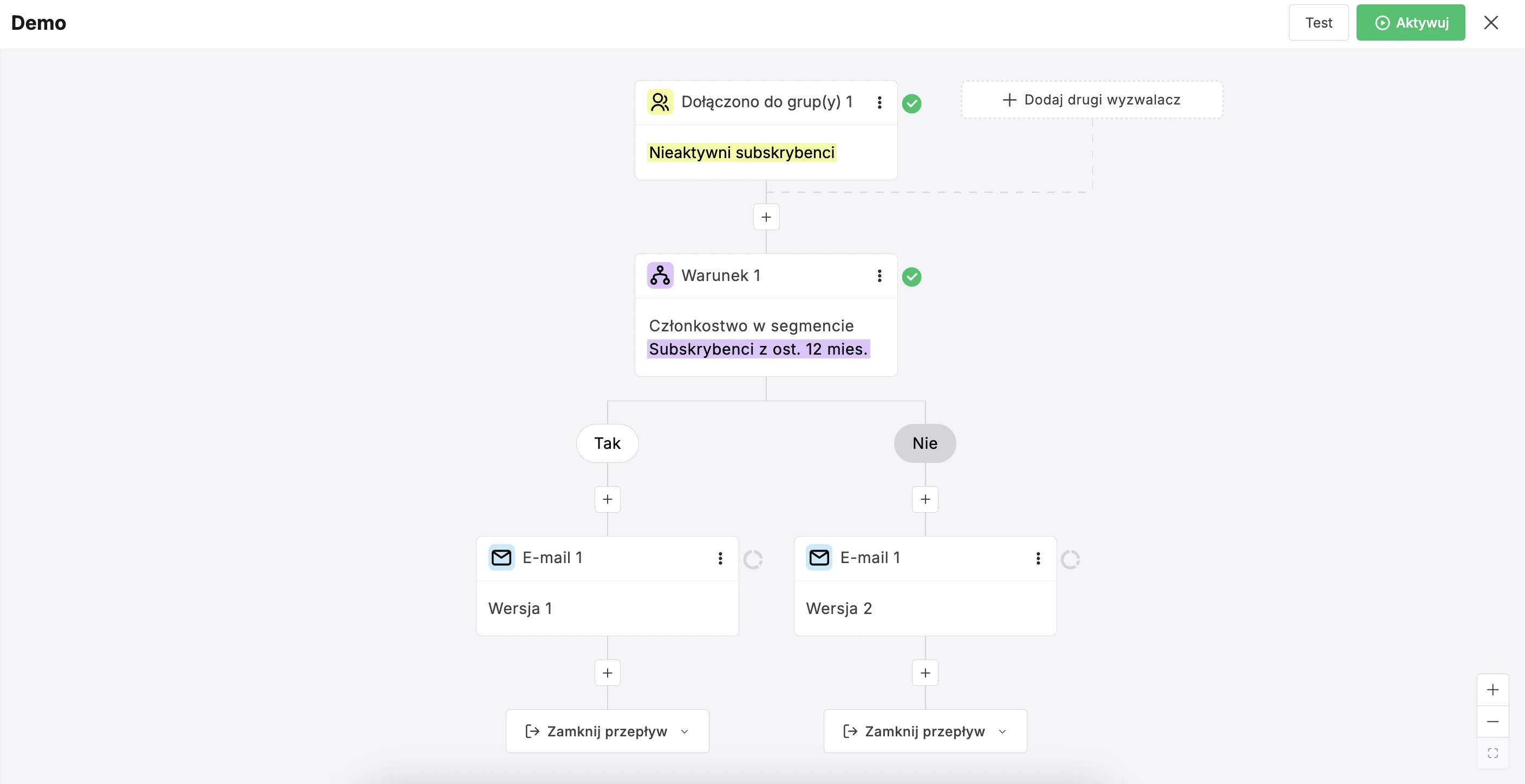Open options menu for Dołączono do grup(y) trigger
Viewport: 1525px width, 784px height.
[x=879, y=102]
